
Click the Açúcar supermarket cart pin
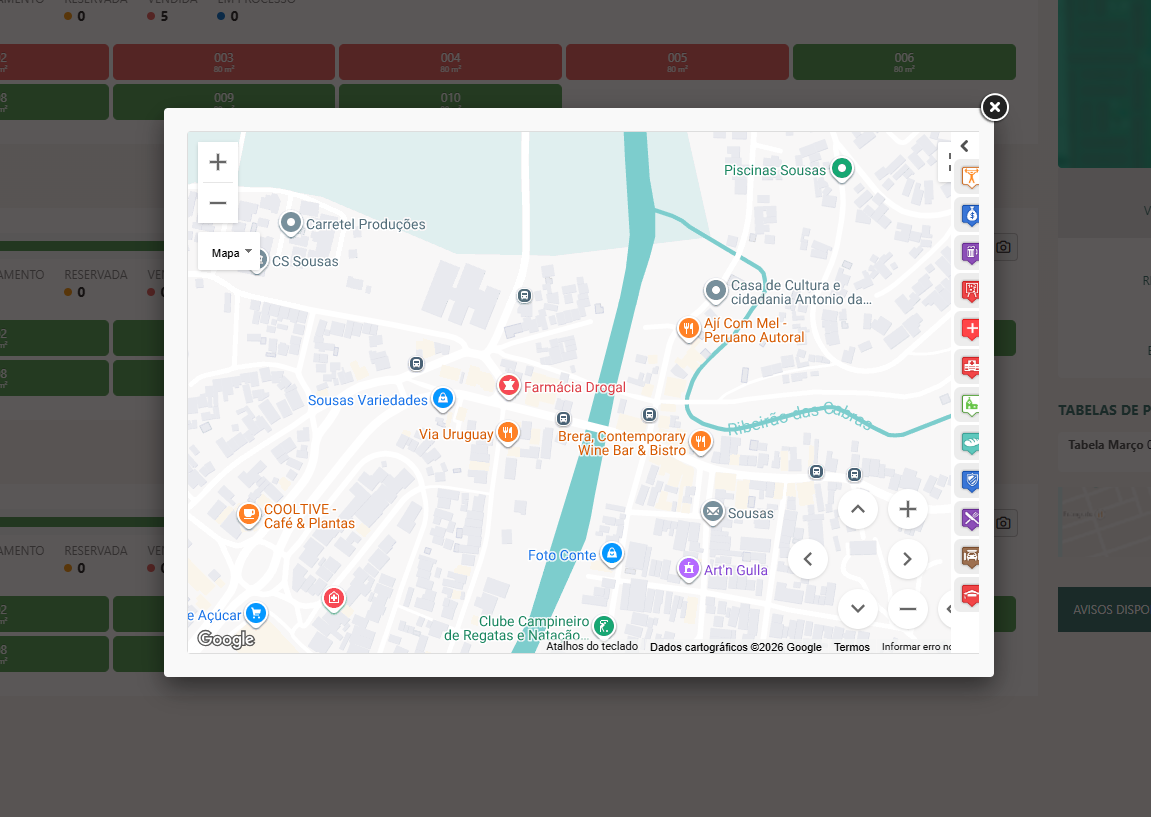pos(255,613)
